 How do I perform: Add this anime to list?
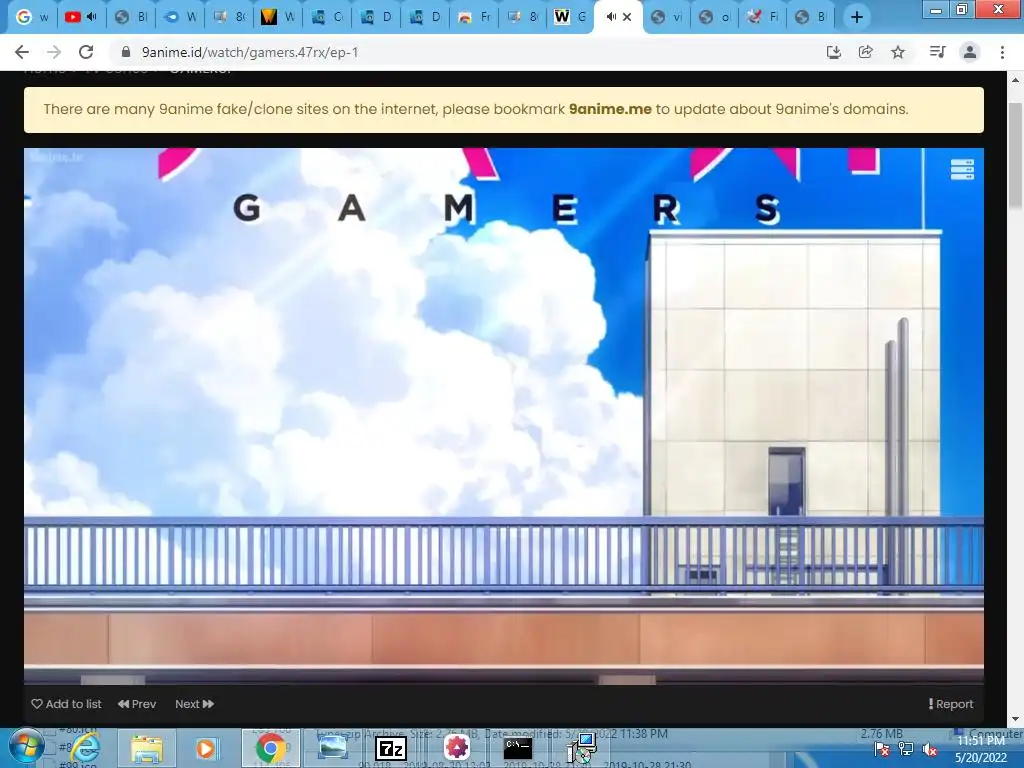(67, 704)
